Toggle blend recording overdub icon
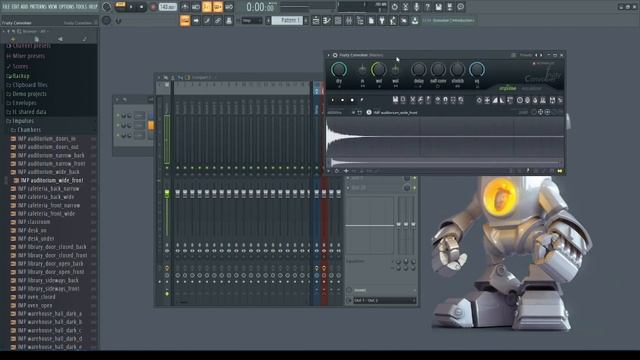This screenshot has height=360, width=640. click(218, 7)
